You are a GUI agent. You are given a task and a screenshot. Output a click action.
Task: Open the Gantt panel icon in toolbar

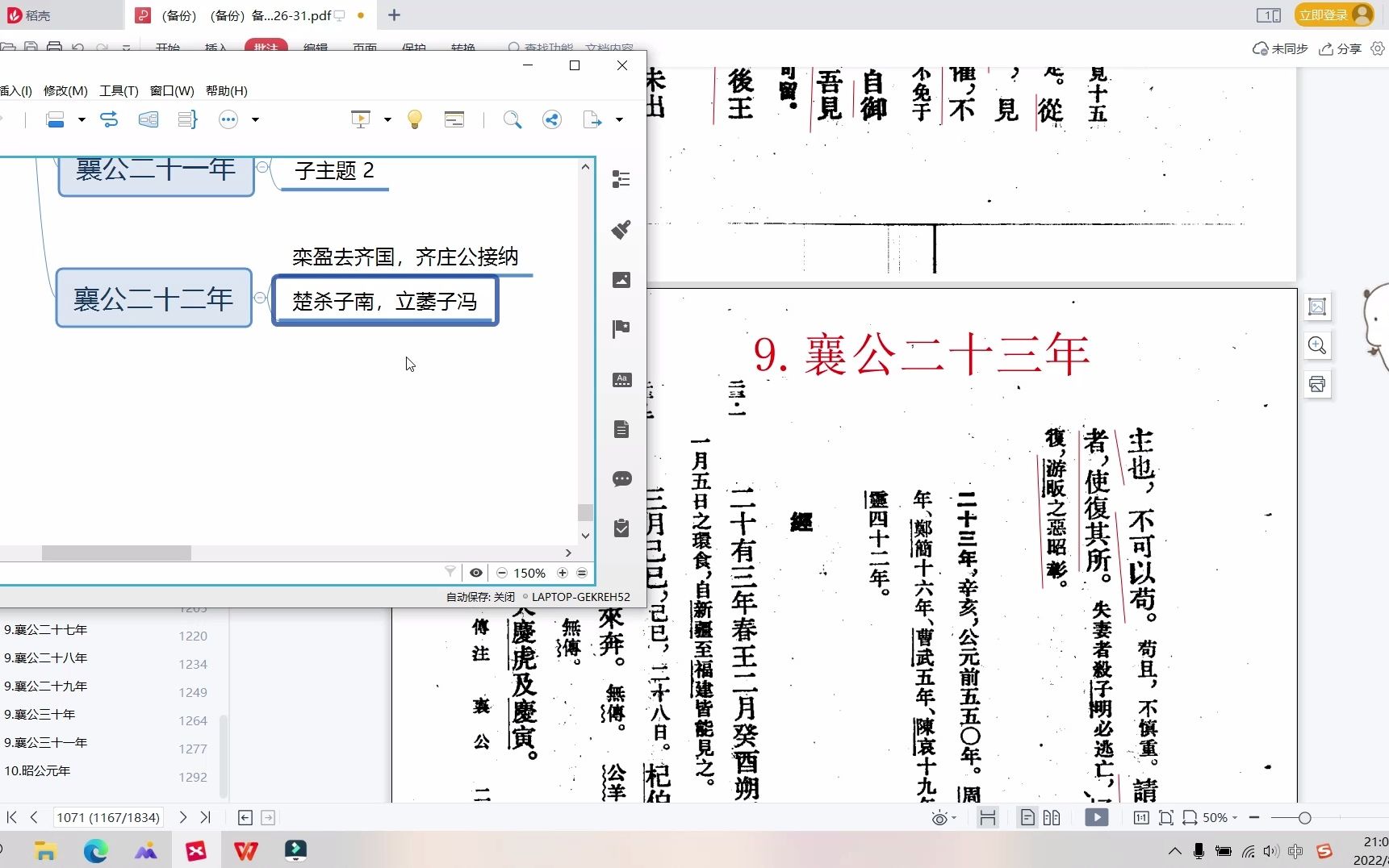click(454, 119)
